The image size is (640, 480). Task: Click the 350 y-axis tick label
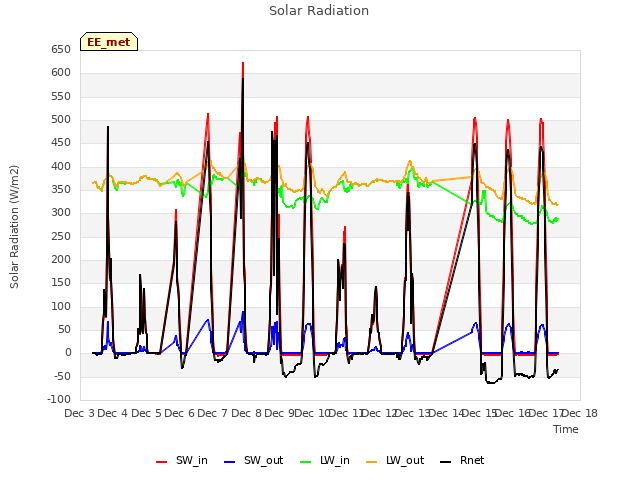pos(61,190)
